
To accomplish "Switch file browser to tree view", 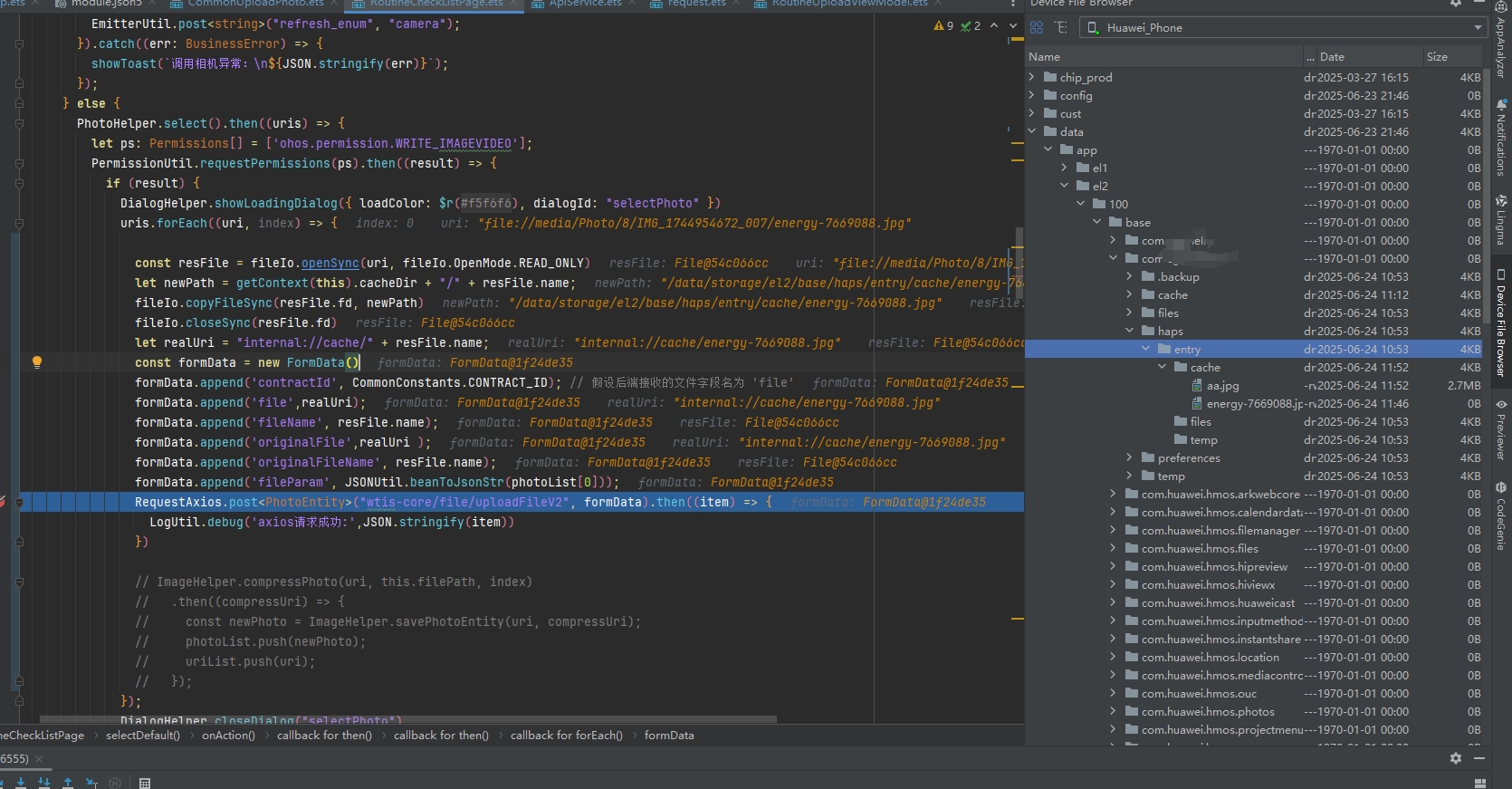I will tap(1061, 28).
